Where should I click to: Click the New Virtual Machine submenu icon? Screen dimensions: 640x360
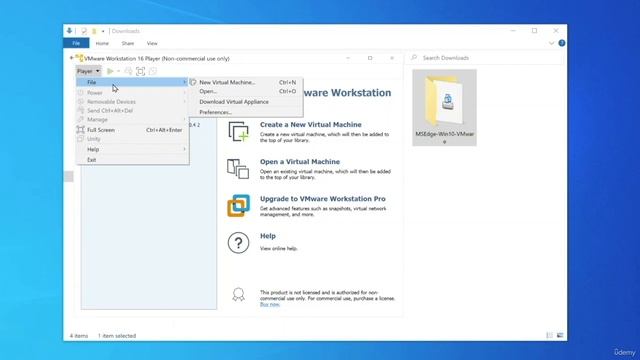tap(193, 82)
